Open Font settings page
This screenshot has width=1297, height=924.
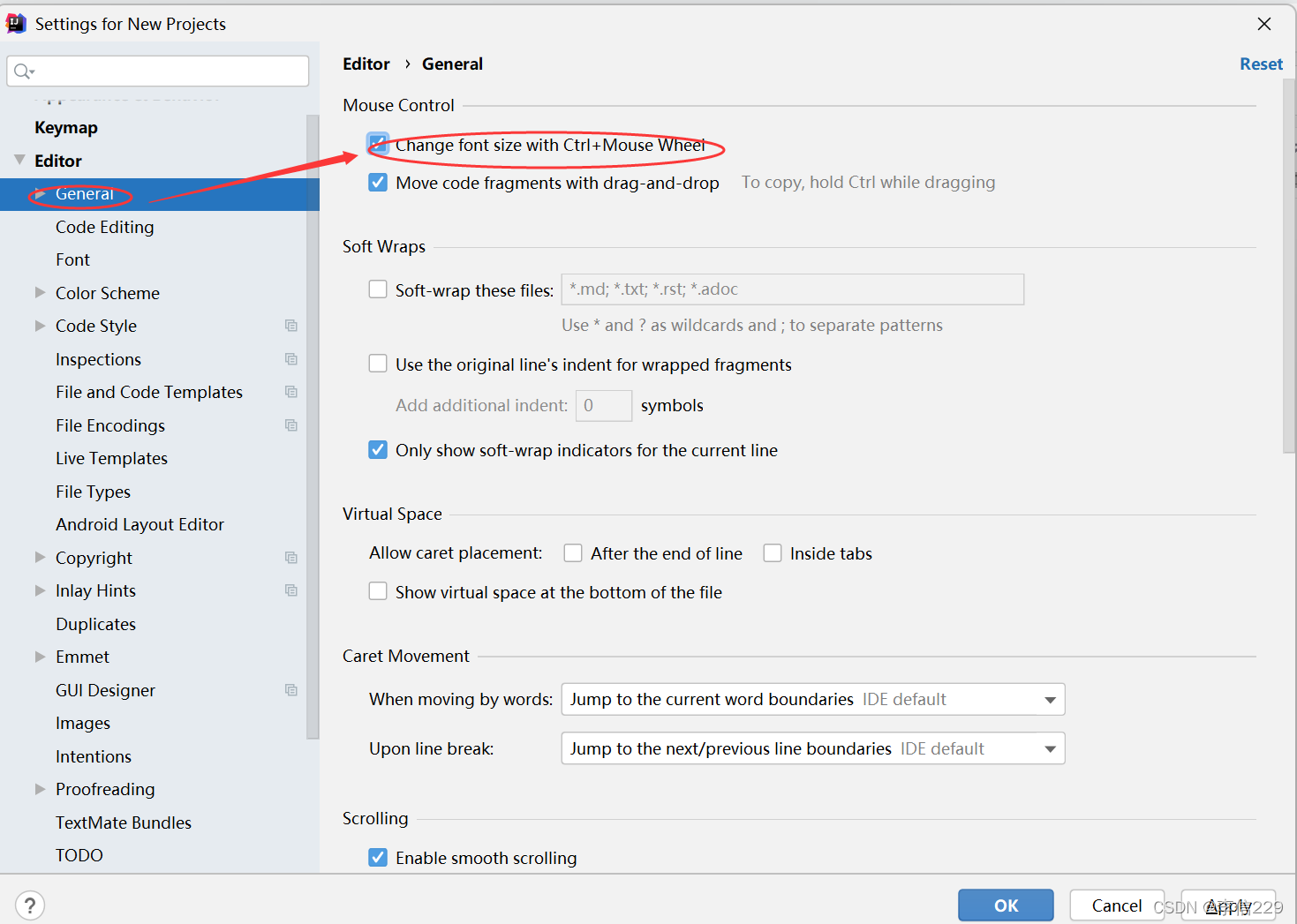[x=72, y=259]
